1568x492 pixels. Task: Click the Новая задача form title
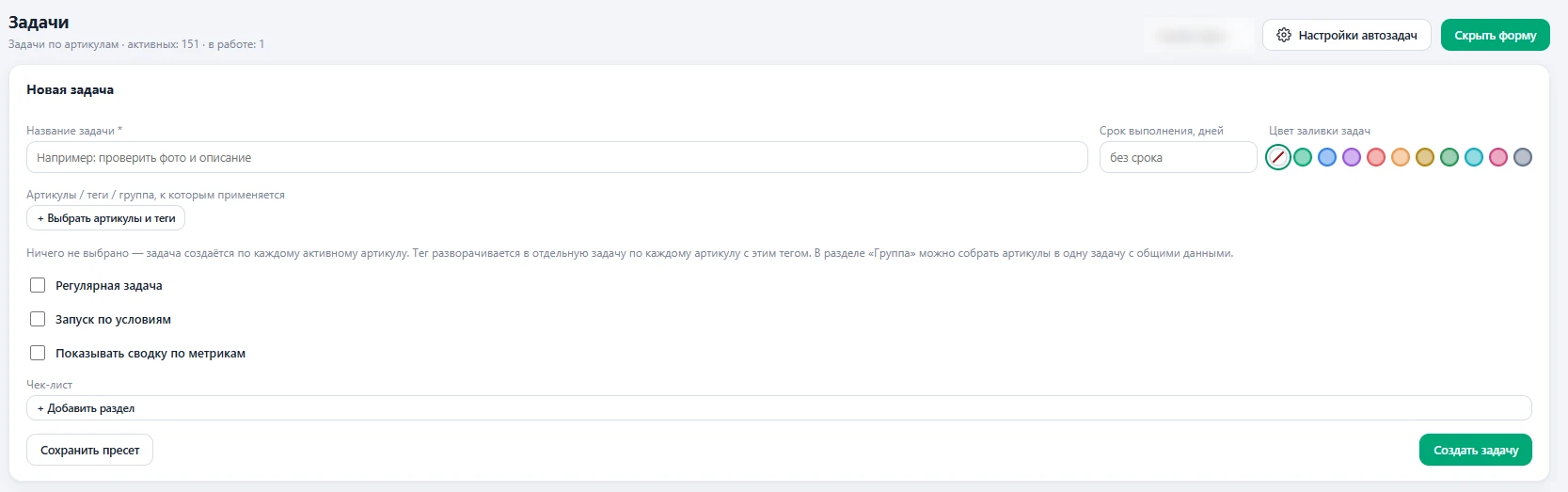point(71,89)
